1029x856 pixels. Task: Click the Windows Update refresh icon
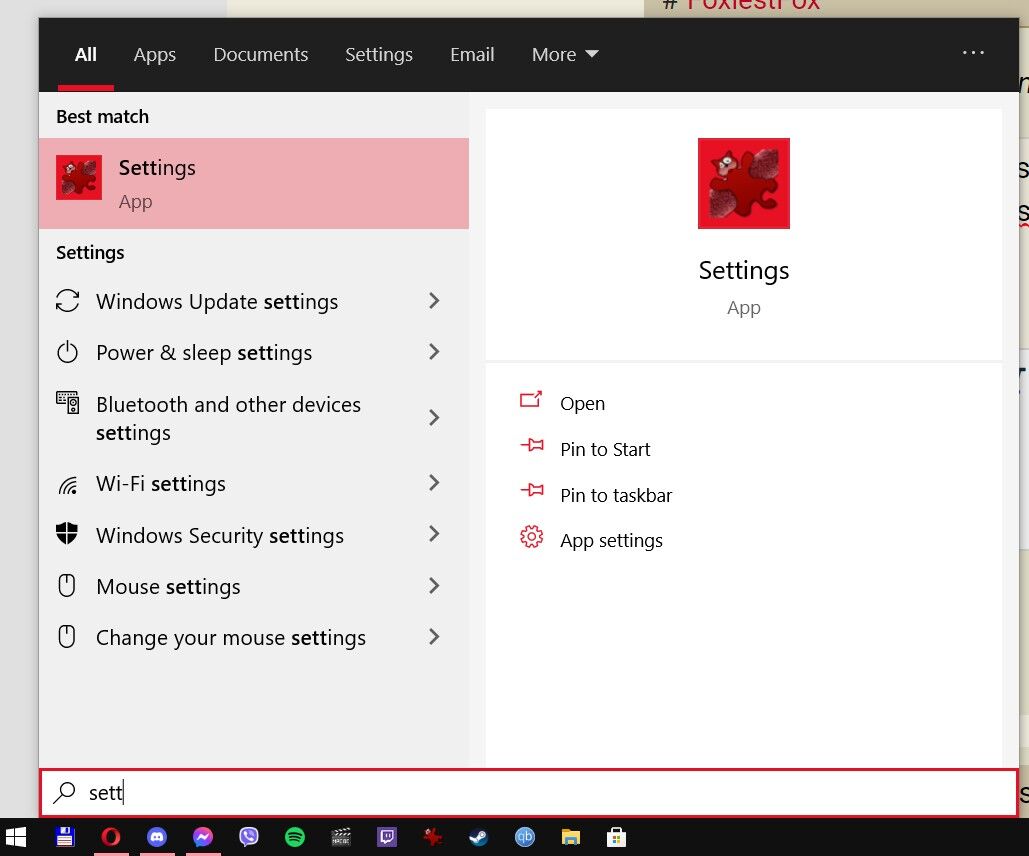click(68, 301)
